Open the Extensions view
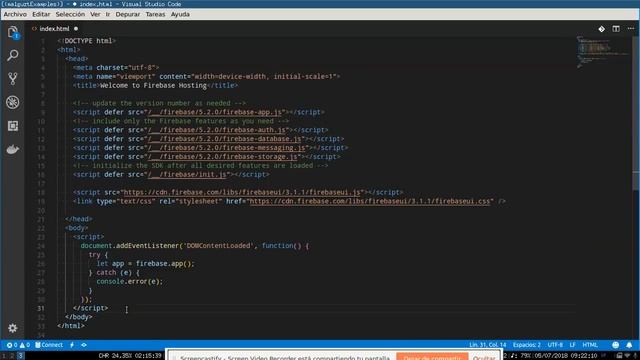 (13, 126)
